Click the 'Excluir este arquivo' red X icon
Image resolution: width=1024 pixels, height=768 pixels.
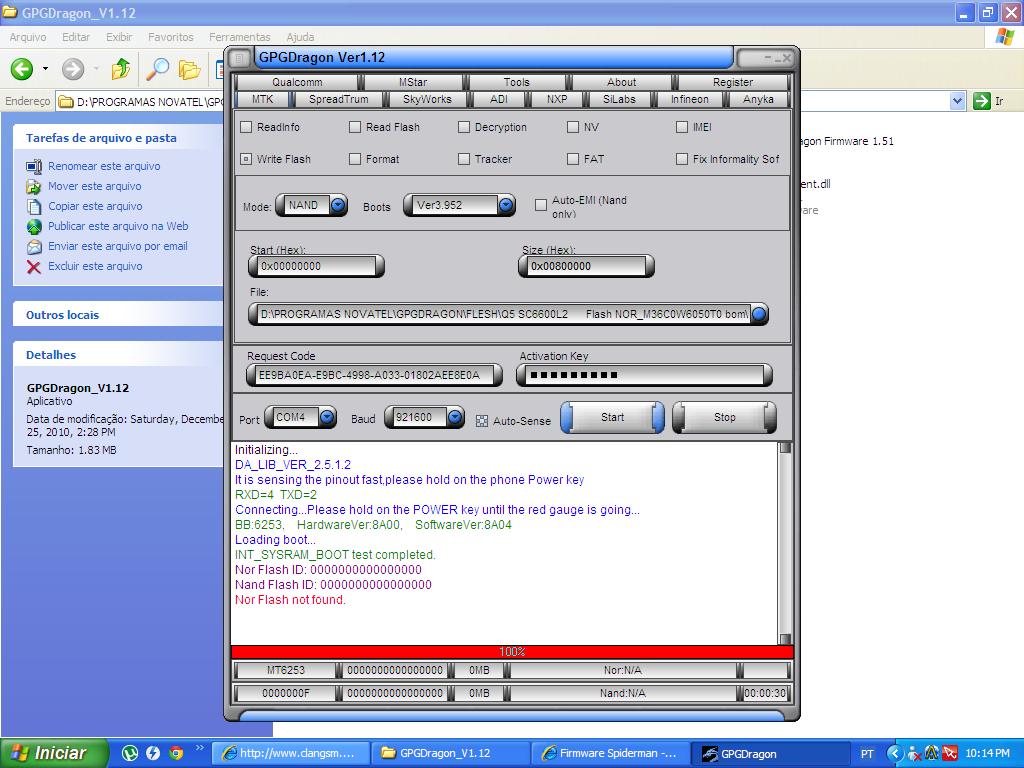tap(34, 267)
